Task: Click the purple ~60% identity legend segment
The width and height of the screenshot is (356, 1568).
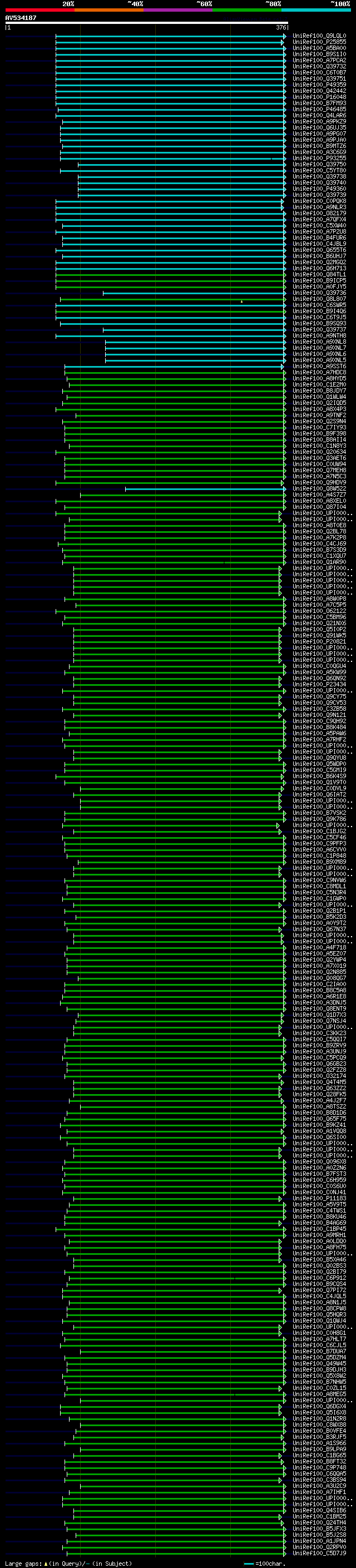Action: 177,10
